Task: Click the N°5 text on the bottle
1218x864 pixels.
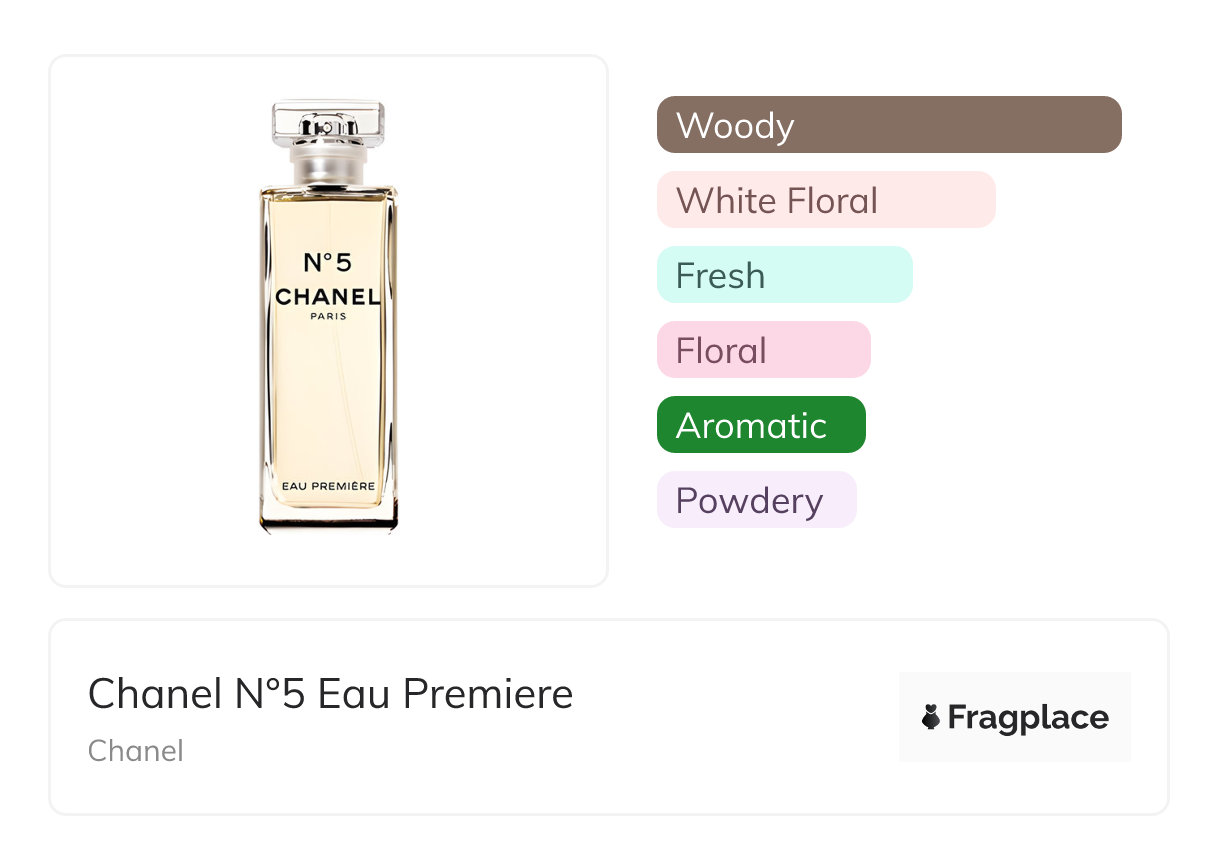Action: 327,263
